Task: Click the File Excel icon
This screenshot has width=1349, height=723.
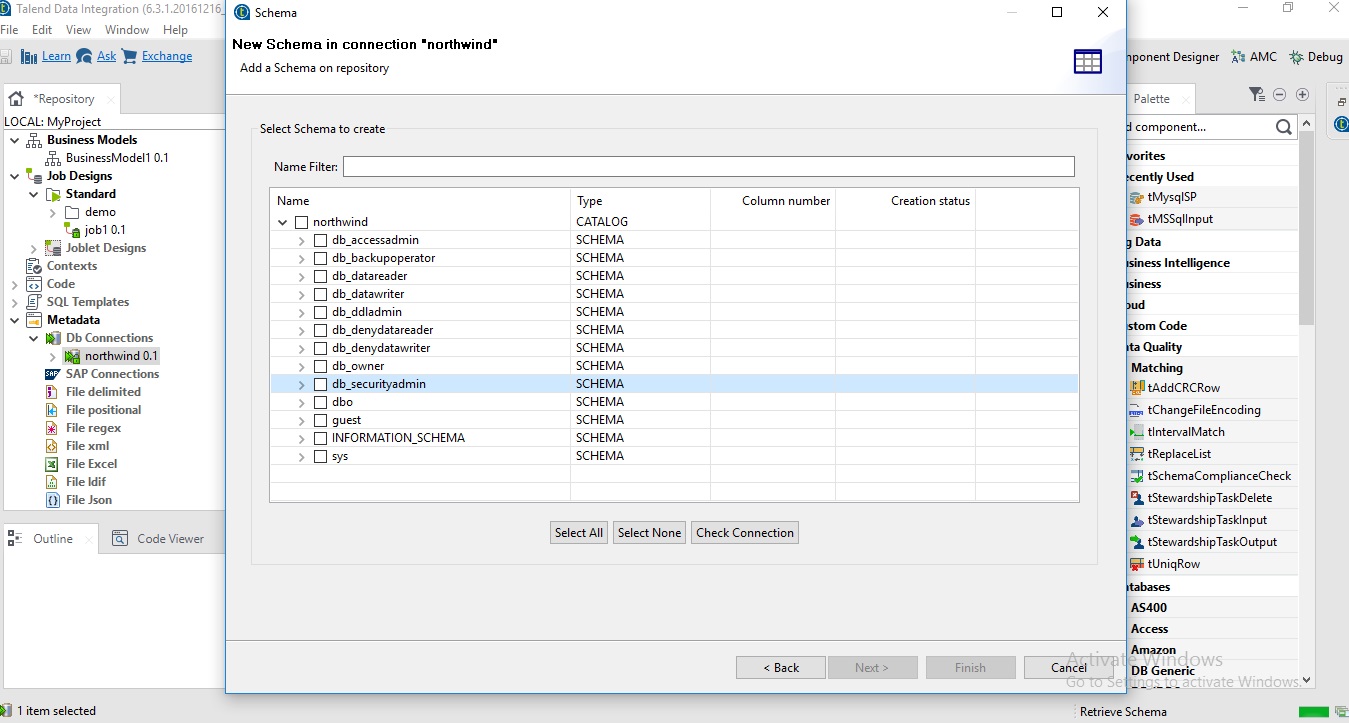Action: 53,464
